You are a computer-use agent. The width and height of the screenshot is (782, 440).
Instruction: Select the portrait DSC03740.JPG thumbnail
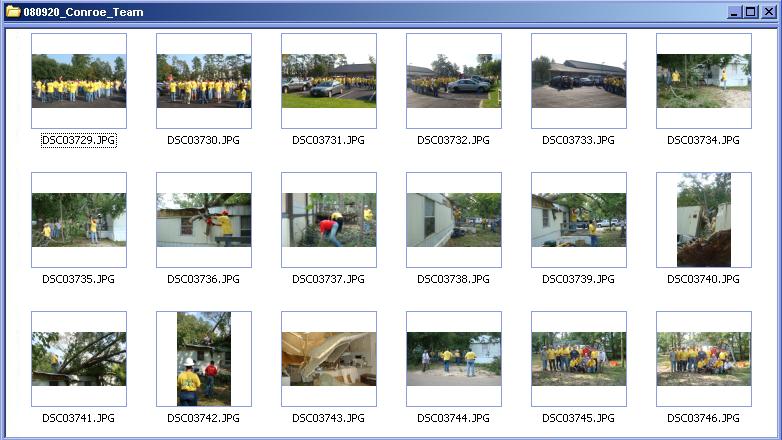pyautogui.click(x=704, y=220)
